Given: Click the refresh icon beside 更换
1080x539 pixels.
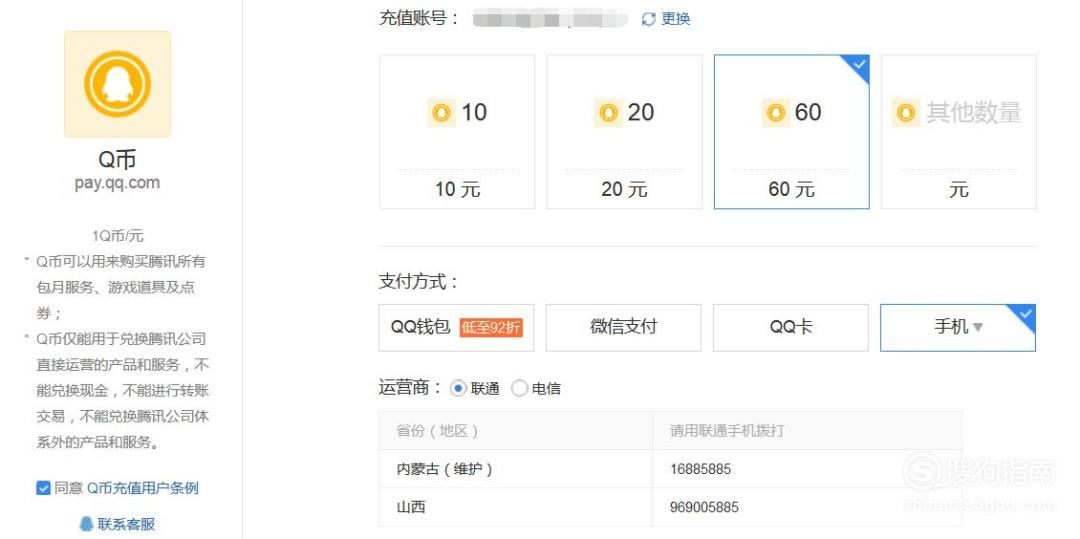Looking at the screenshot, I should click(x=648, y=19).
